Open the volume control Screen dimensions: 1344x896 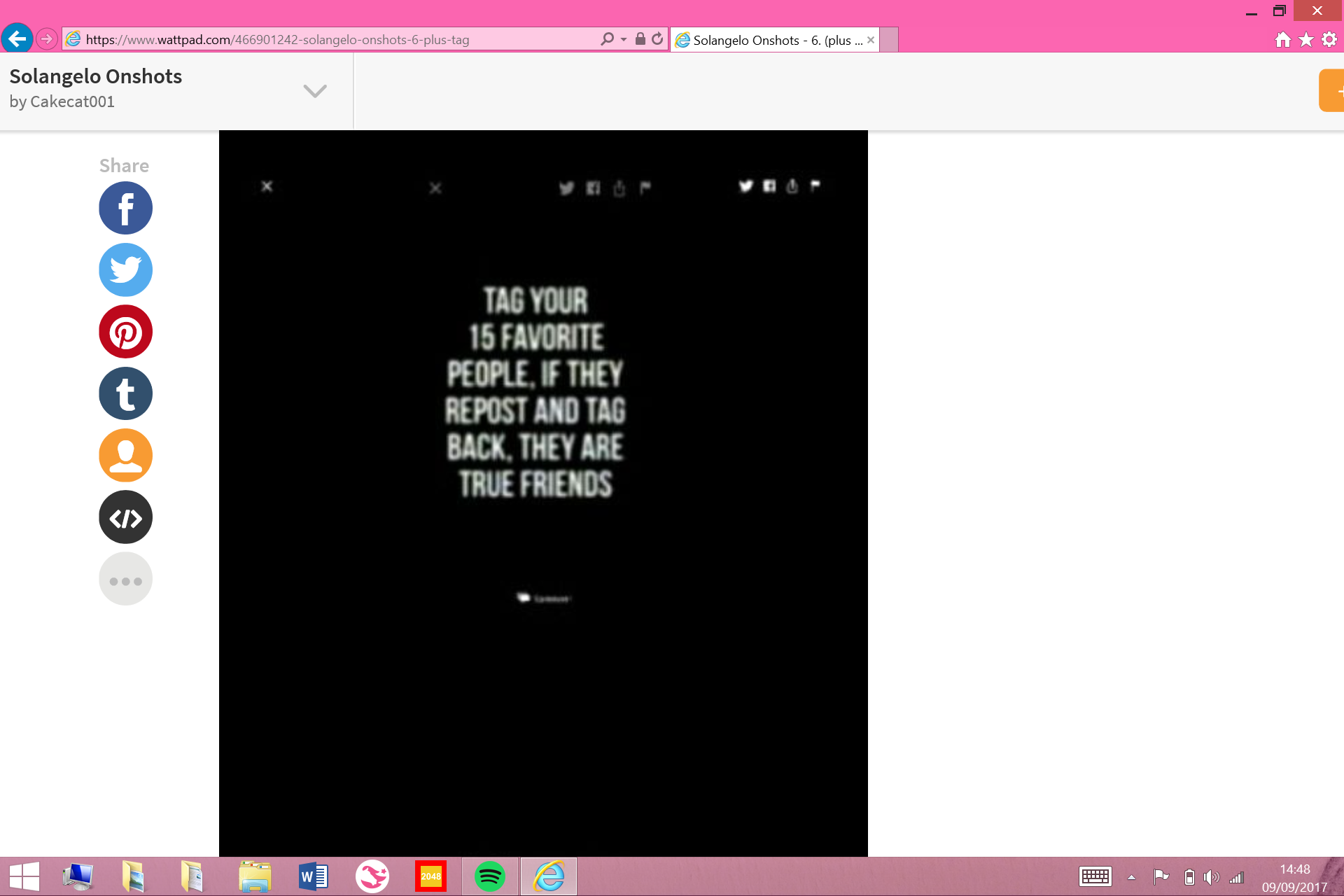(x=1212, y=876)
